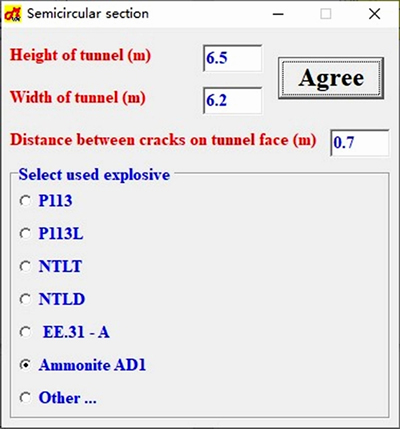Screen dimensions: 400x429
Task: Click the Width of tunnel input field
Action: (x=233, y=100)
